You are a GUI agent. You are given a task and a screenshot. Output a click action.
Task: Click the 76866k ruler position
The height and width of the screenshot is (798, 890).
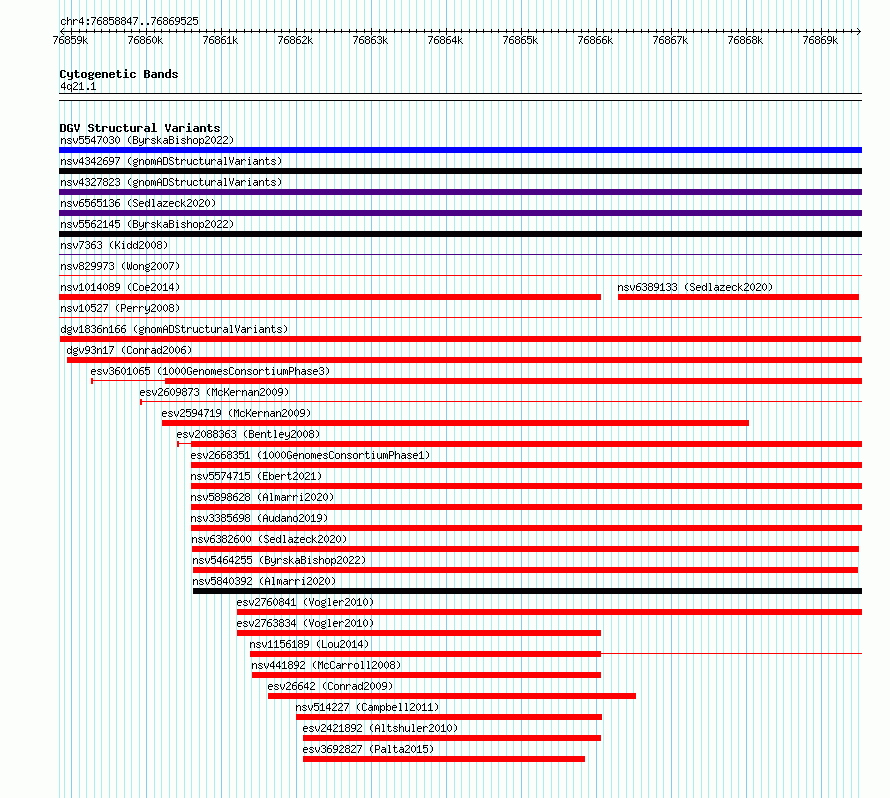coord(595,40)
